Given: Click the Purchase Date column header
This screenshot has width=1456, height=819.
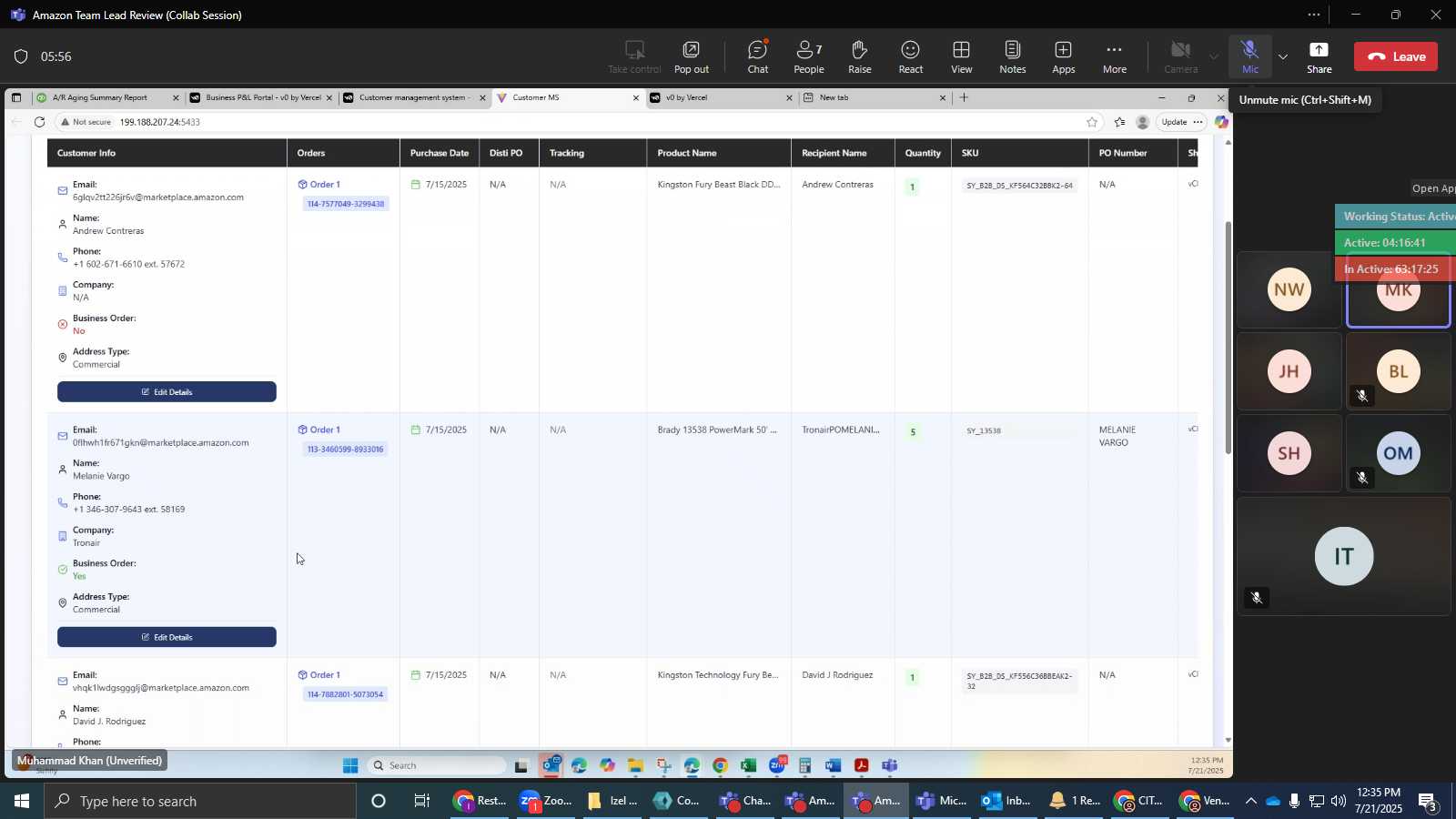Looking at the screenshot, I should pyautogui.click(x=440, y=153).
